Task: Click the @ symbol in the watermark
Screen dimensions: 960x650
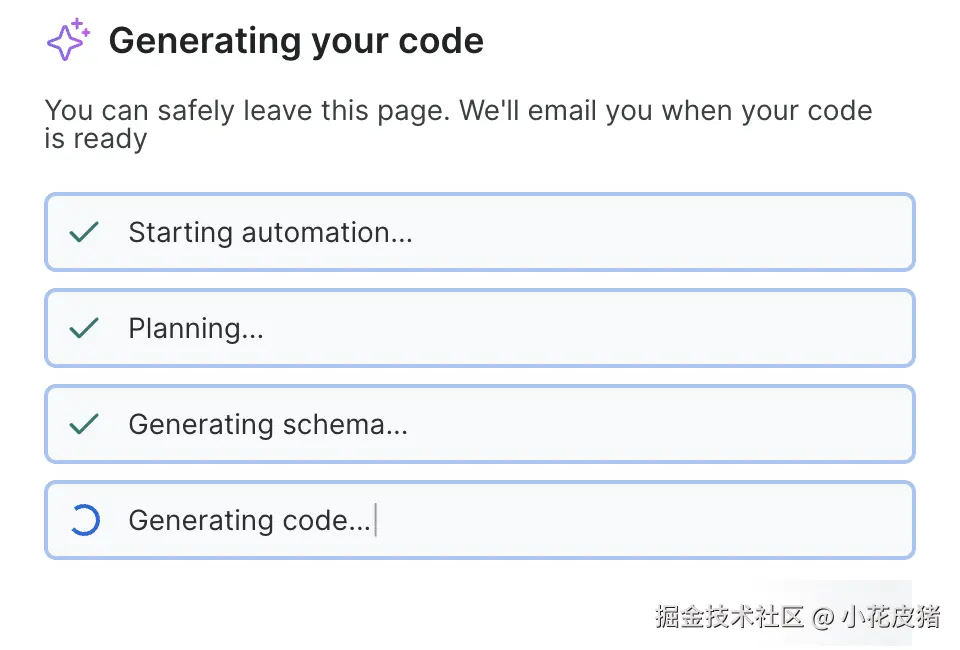Action: pyautogui.click(x=823, y=617)
